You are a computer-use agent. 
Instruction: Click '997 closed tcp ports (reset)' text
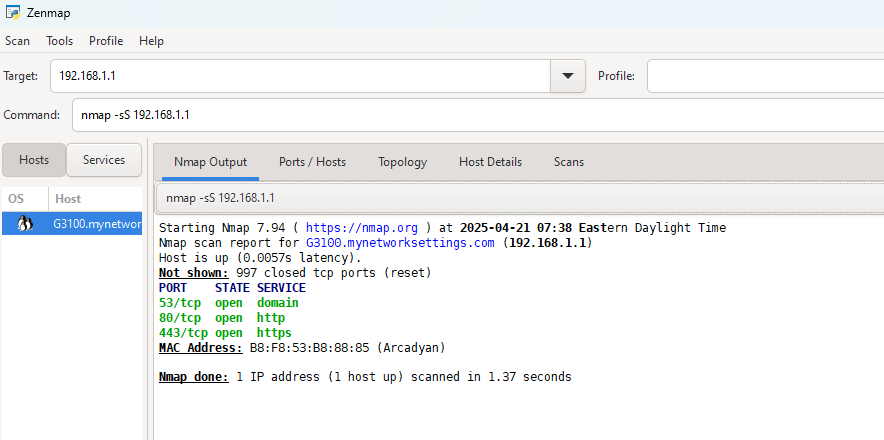point(334,273)
